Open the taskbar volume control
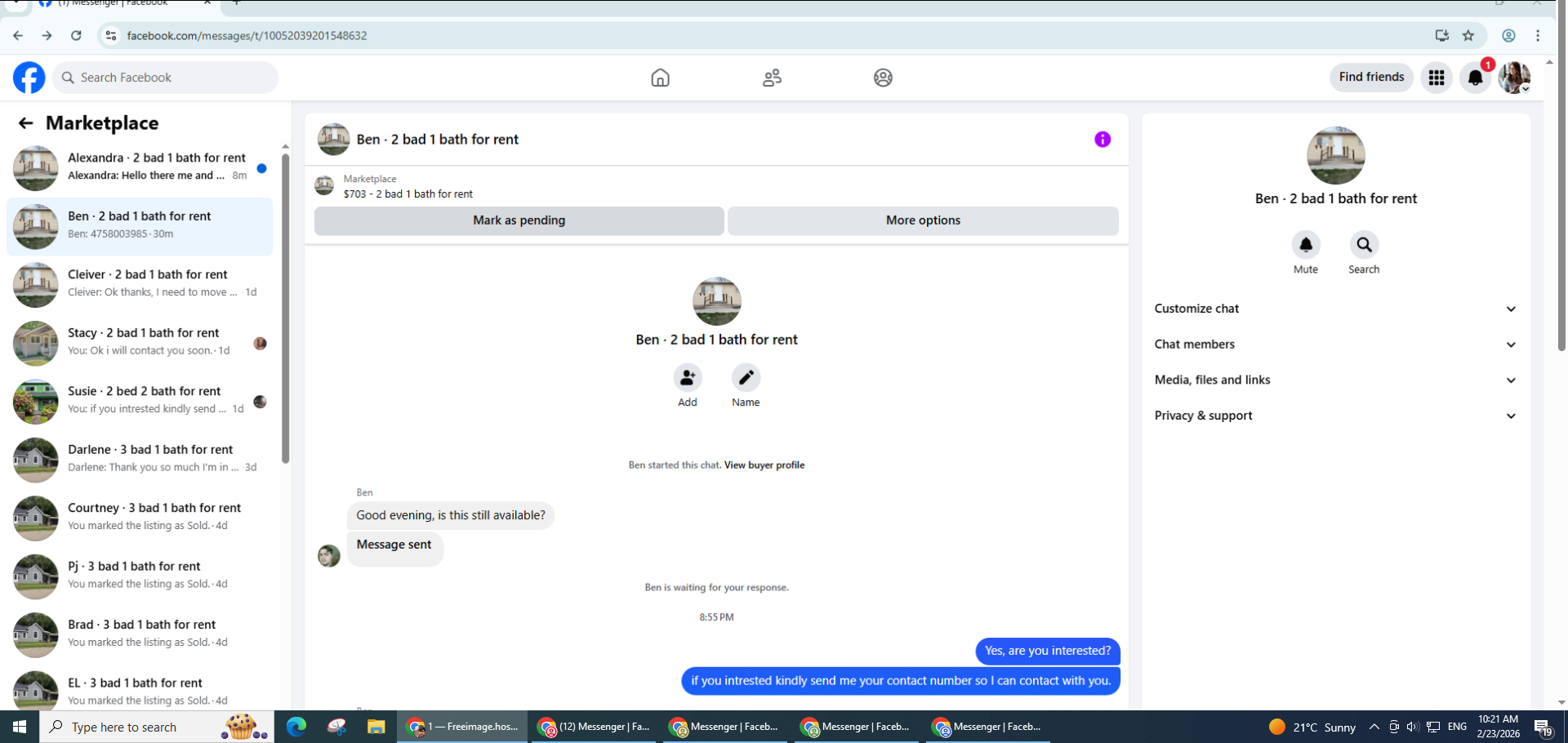This screenshot has height=743, width=1568. [1413, 727]
